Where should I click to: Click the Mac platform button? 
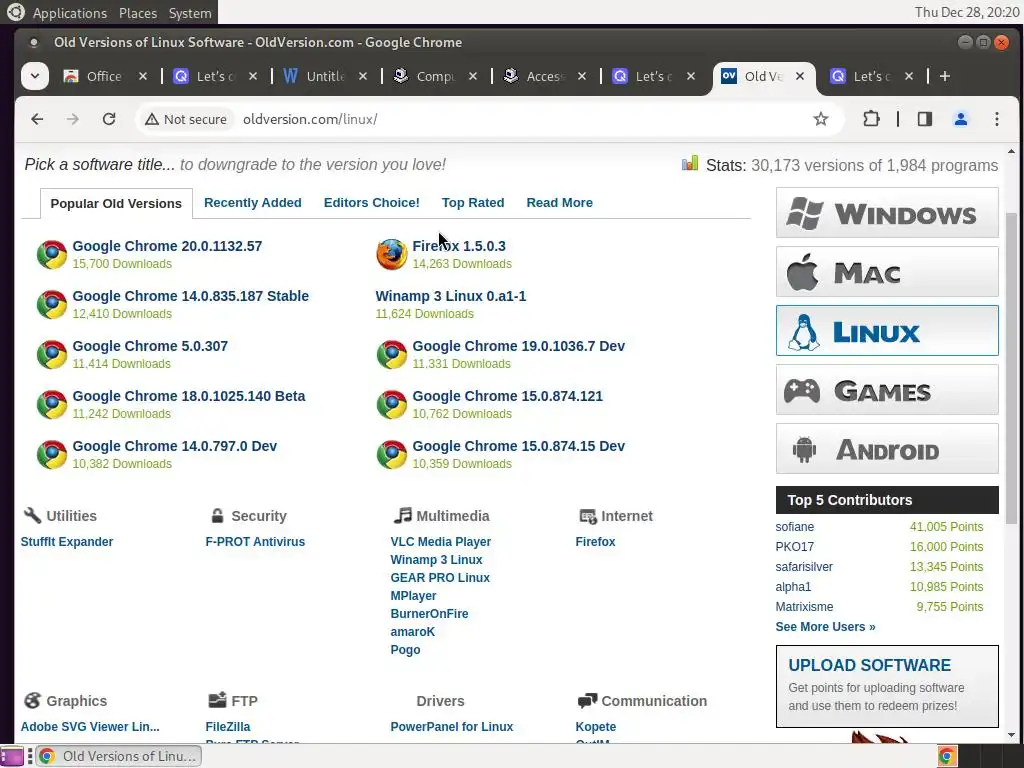coord(887,272)
